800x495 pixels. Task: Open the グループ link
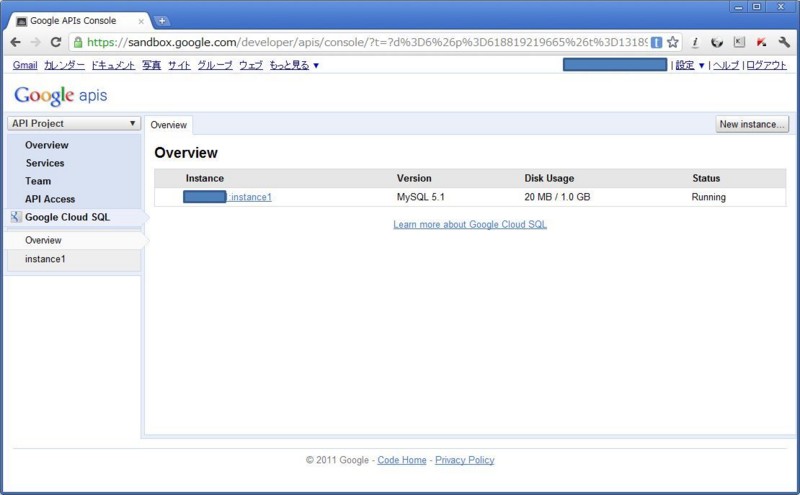pos(215,65)
